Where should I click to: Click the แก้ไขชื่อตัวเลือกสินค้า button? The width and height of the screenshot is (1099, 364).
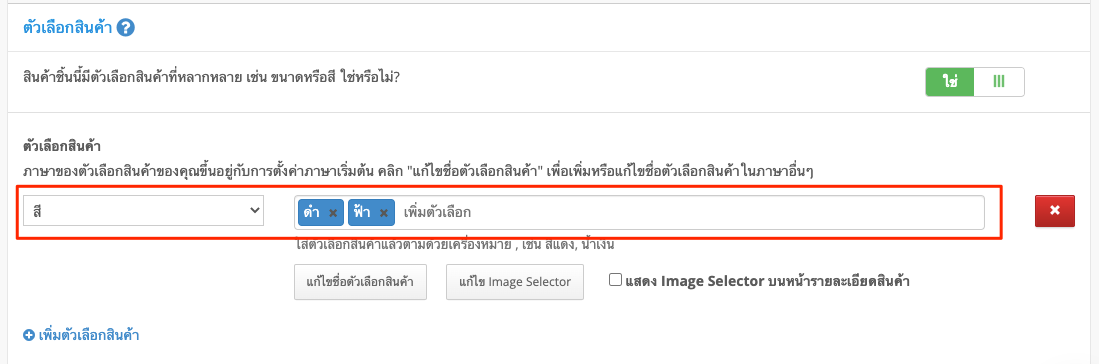(360, 282)
